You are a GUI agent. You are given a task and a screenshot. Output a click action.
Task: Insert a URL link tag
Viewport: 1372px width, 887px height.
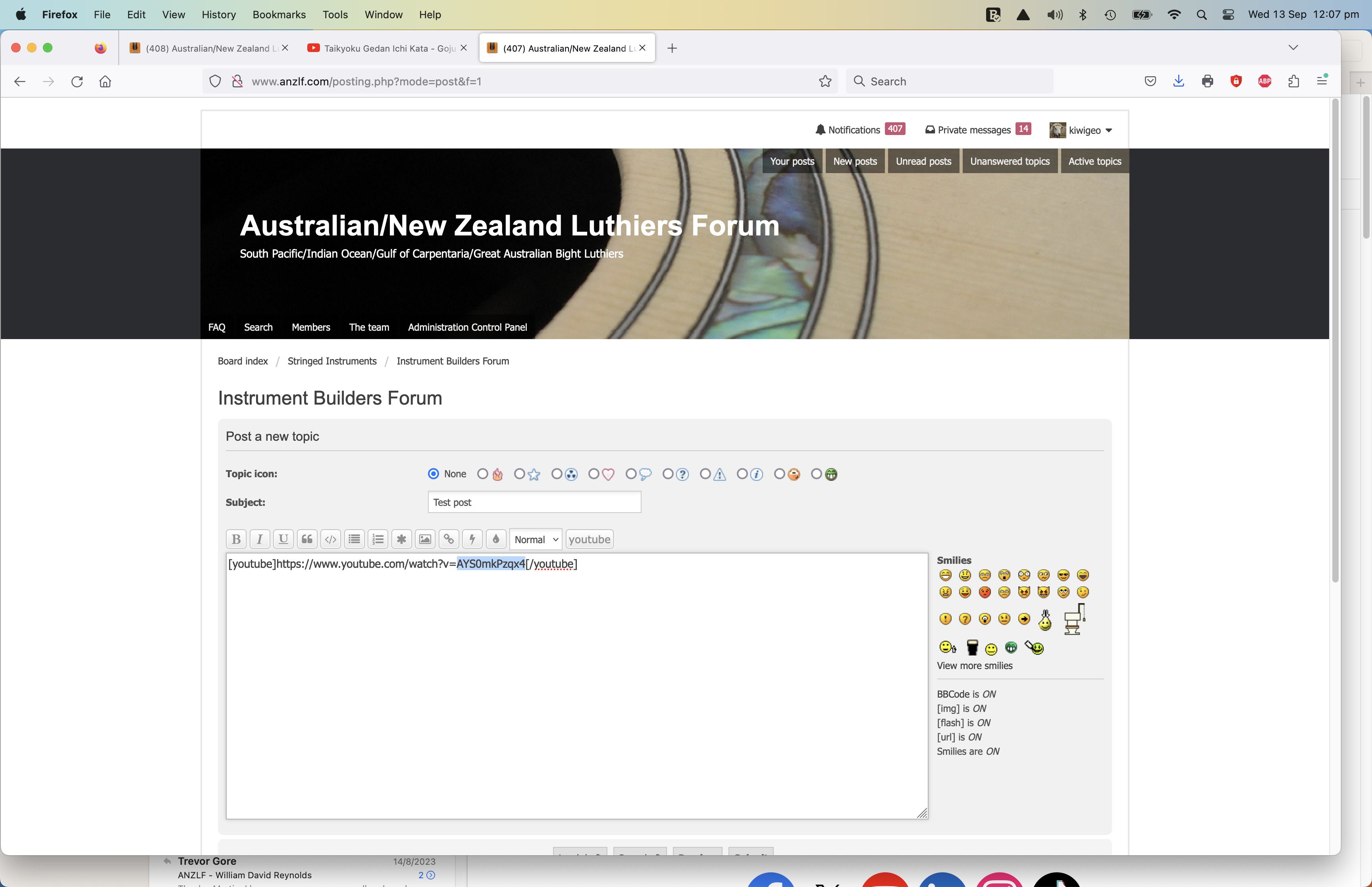pyautogui.click(x=449, y=539)
